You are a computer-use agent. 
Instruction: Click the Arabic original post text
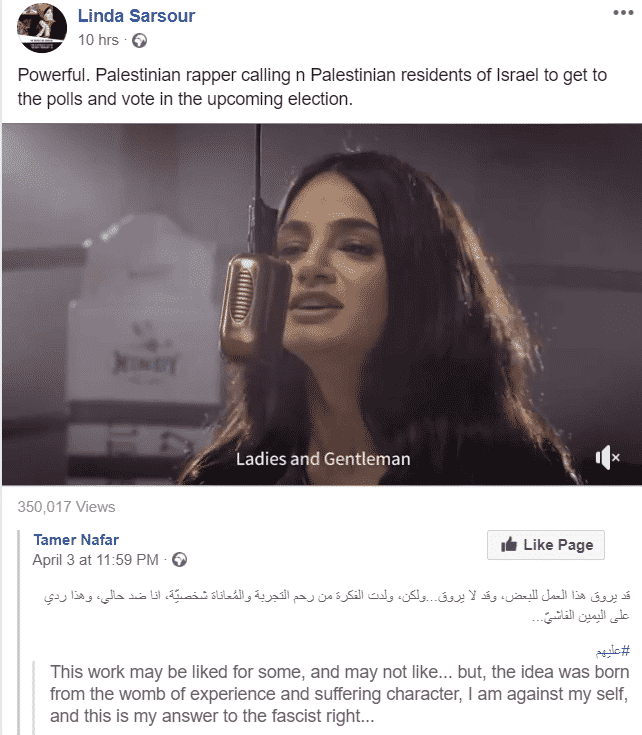click(337, 605)
